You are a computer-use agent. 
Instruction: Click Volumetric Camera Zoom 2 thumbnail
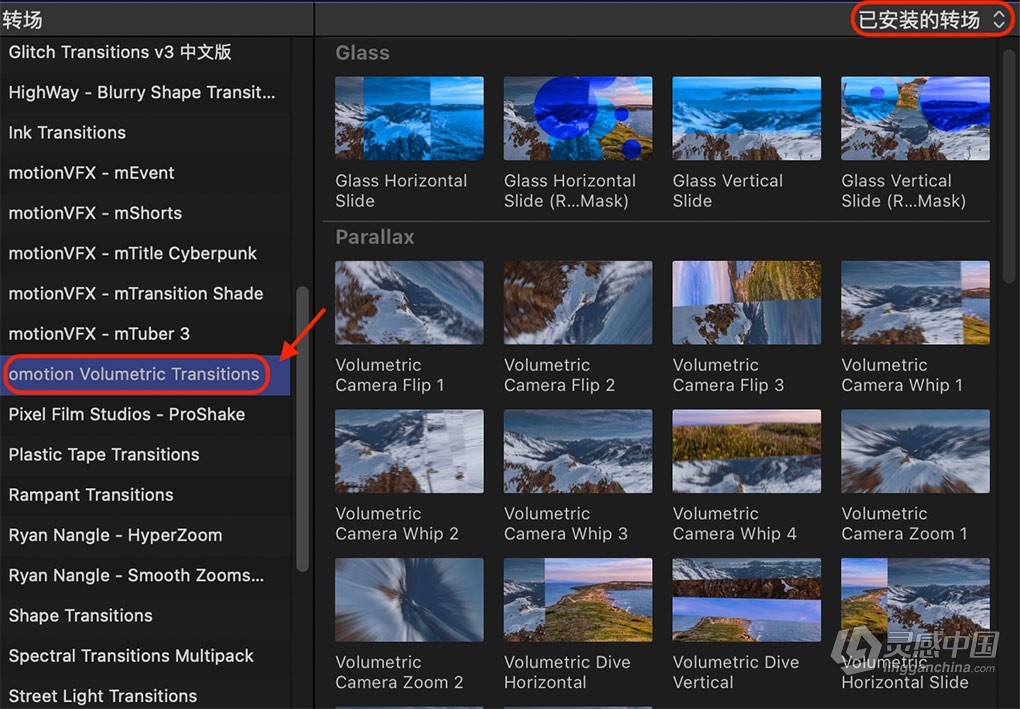tap(409, 599)
